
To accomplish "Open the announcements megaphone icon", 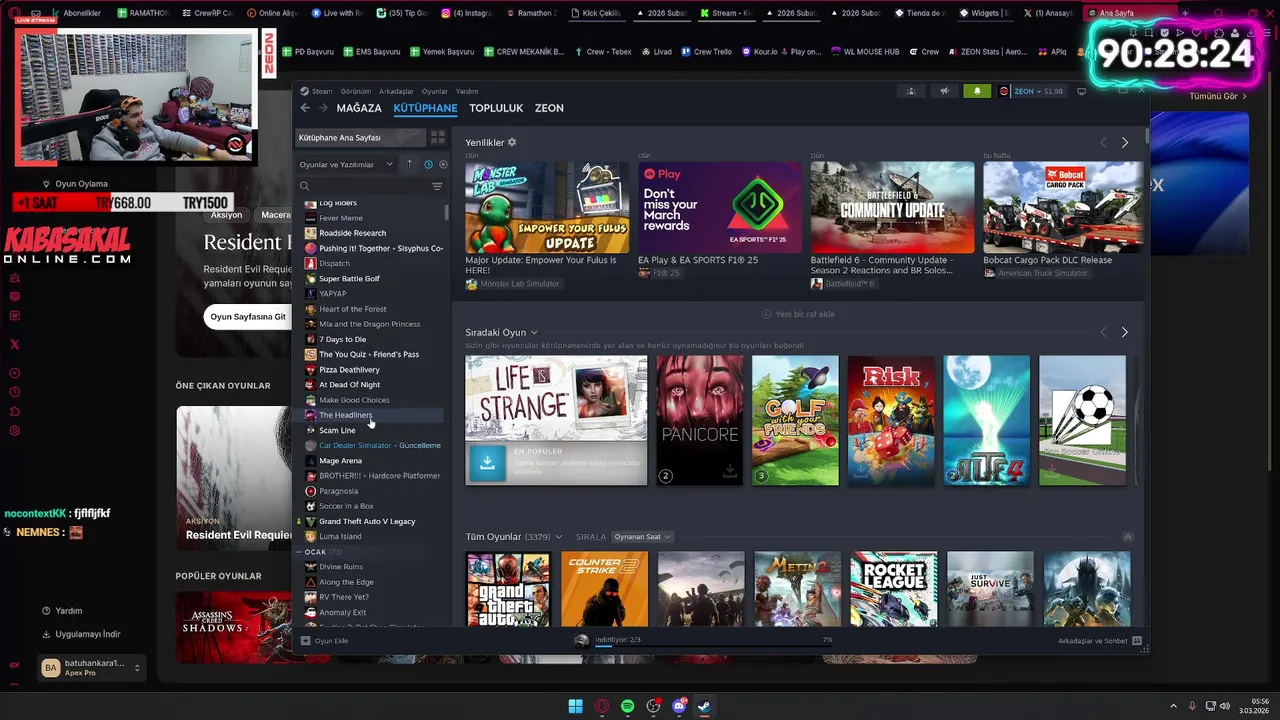I will click(944, 91).
